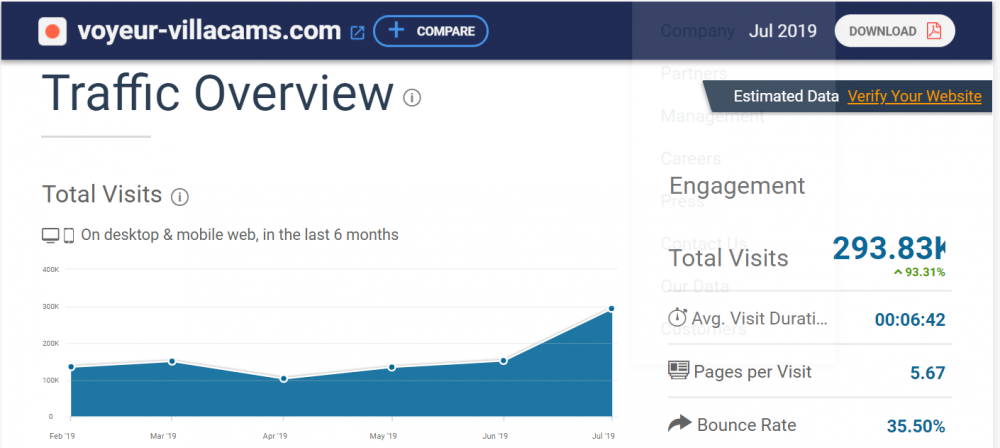This screenshot has height=448, width=1000.
Task: Click the Total Visits info icon
Action: tap(180, 196)
